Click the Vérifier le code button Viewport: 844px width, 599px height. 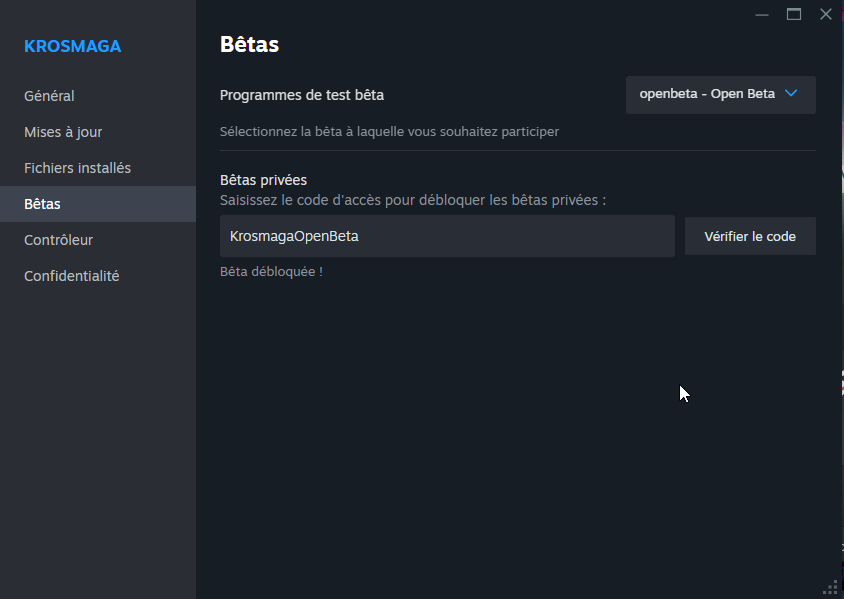(750, 236)
